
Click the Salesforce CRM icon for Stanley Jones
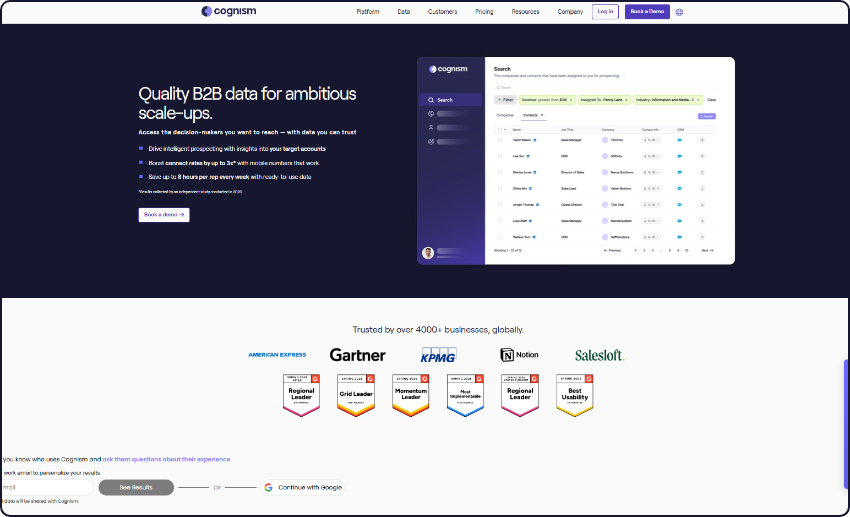pyautogui.click(x=680, y=172)
